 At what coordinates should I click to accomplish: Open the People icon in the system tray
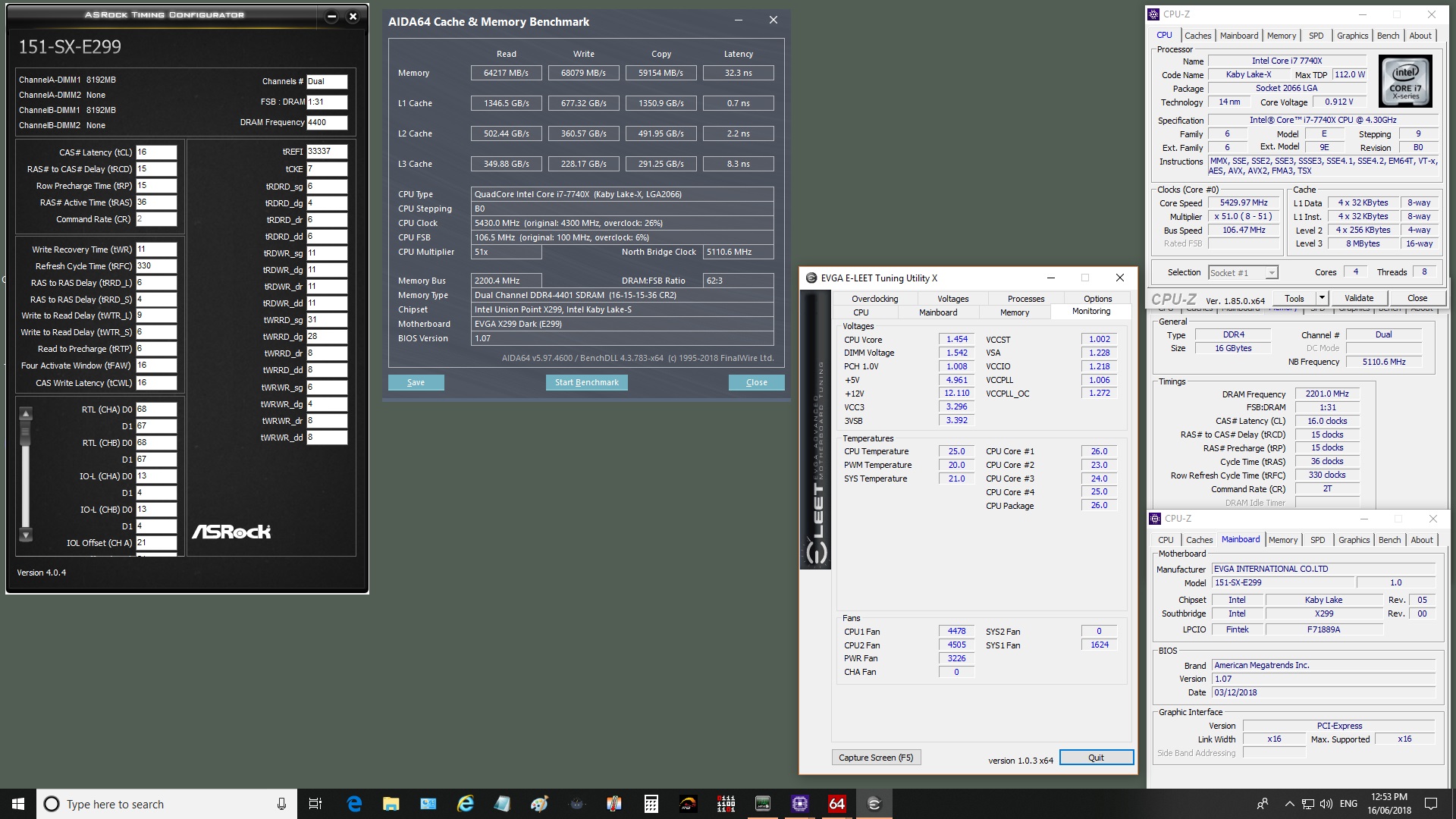point(1263,804)
